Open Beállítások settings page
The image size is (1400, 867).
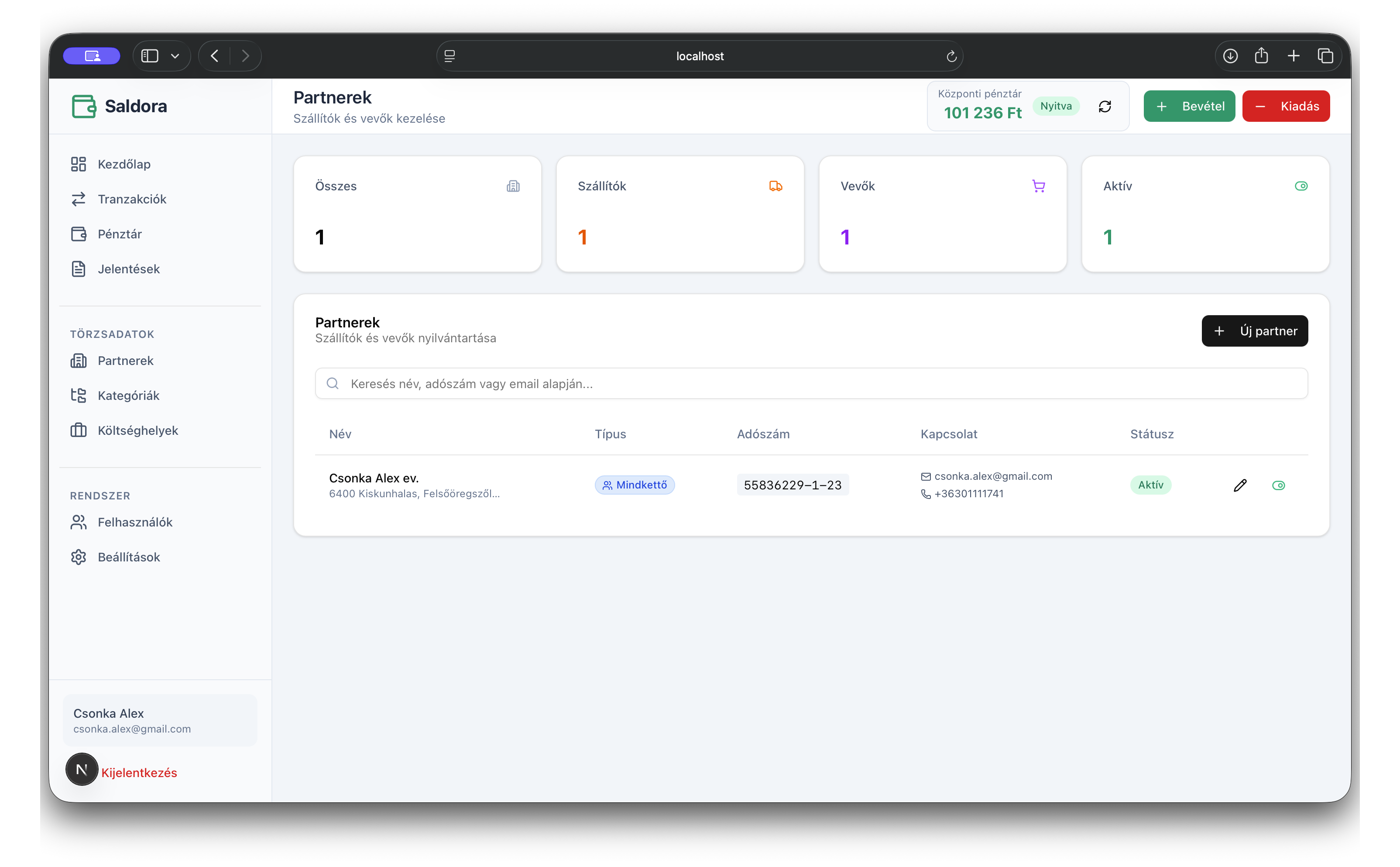128,557
